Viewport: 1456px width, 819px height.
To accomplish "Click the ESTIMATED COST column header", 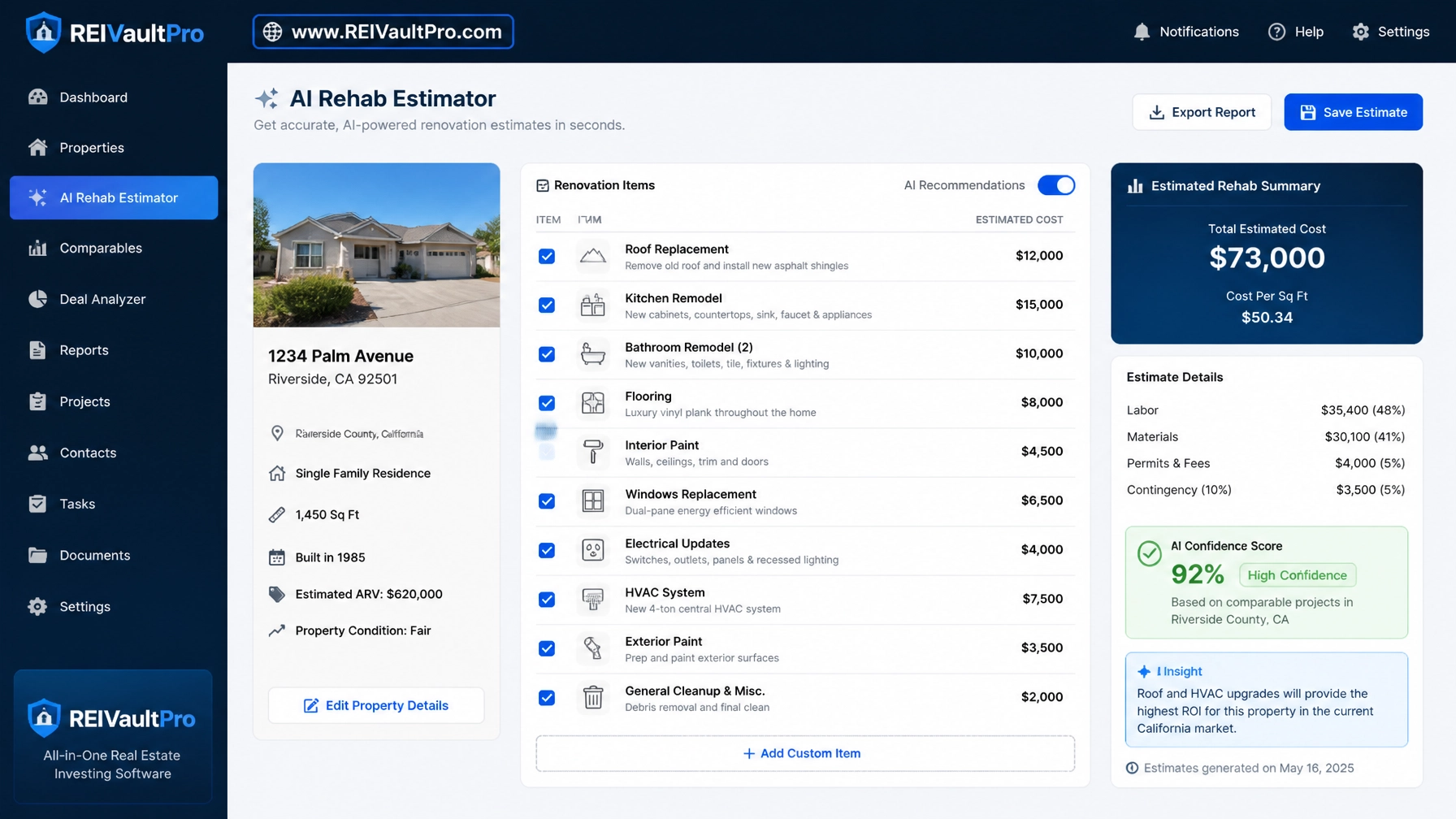I will pos(1019,220).
